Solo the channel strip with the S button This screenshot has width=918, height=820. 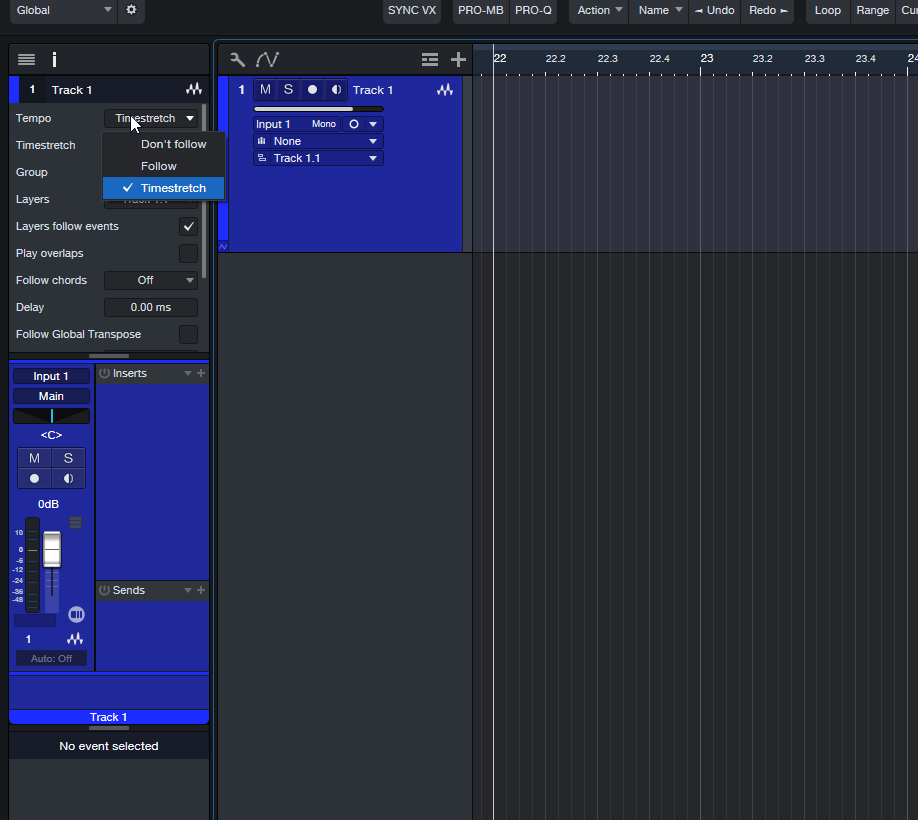(68, 458)
